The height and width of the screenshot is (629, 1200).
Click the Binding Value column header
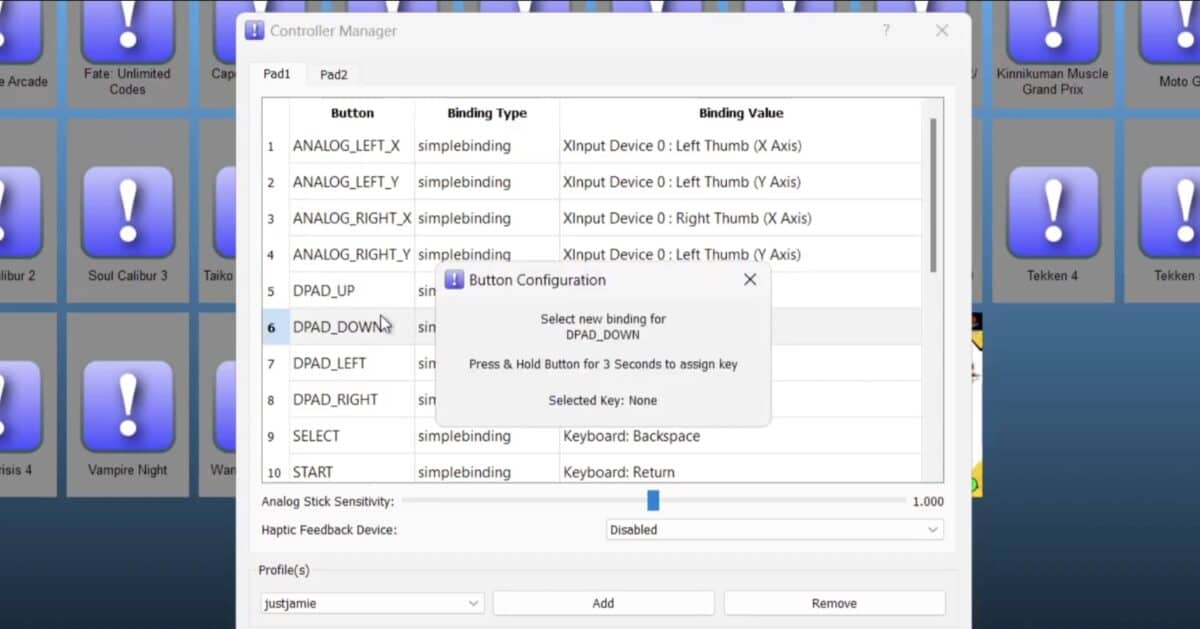[740, 113]
